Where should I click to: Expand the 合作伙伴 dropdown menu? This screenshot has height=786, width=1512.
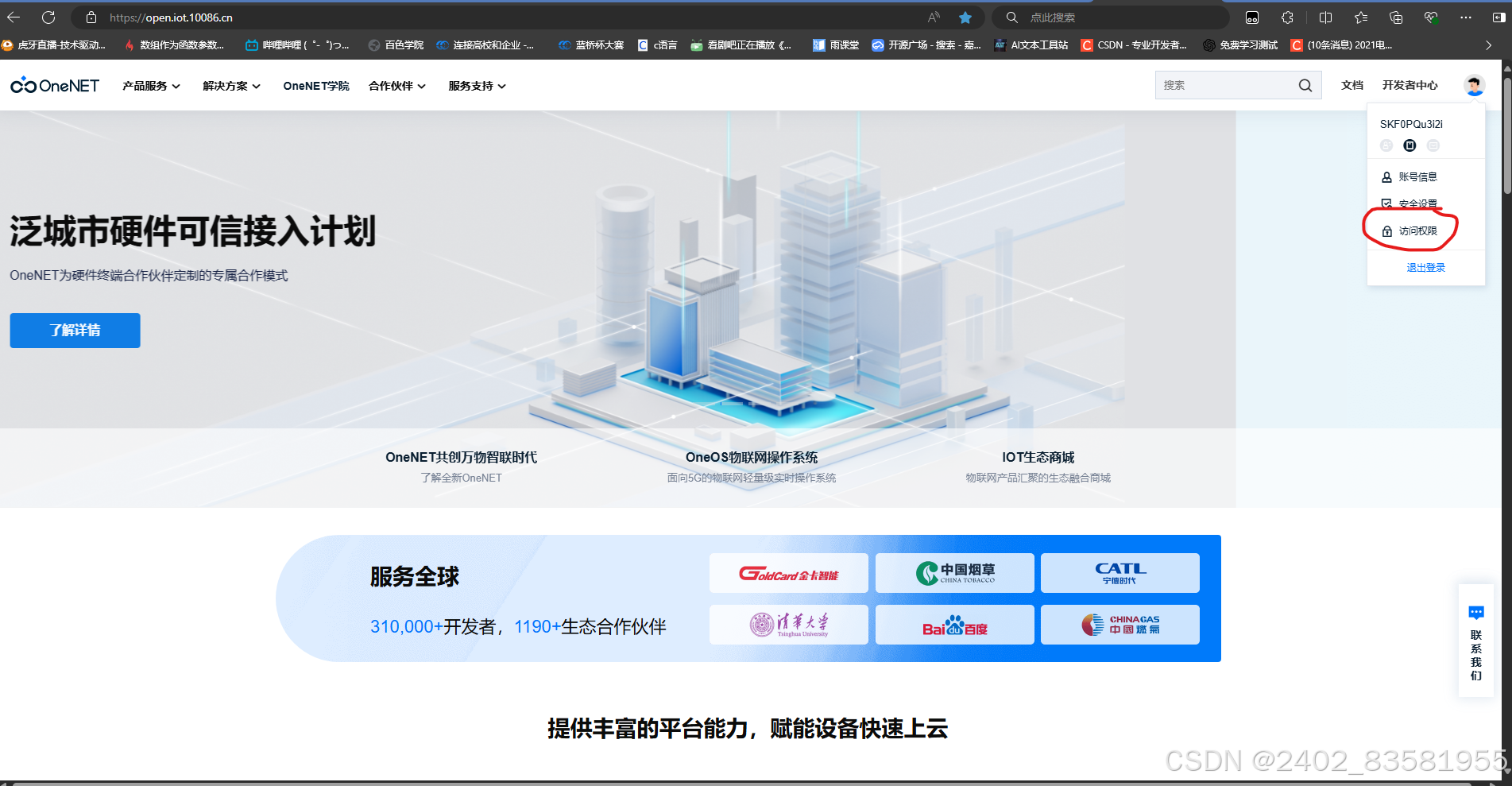click(397, 86)
